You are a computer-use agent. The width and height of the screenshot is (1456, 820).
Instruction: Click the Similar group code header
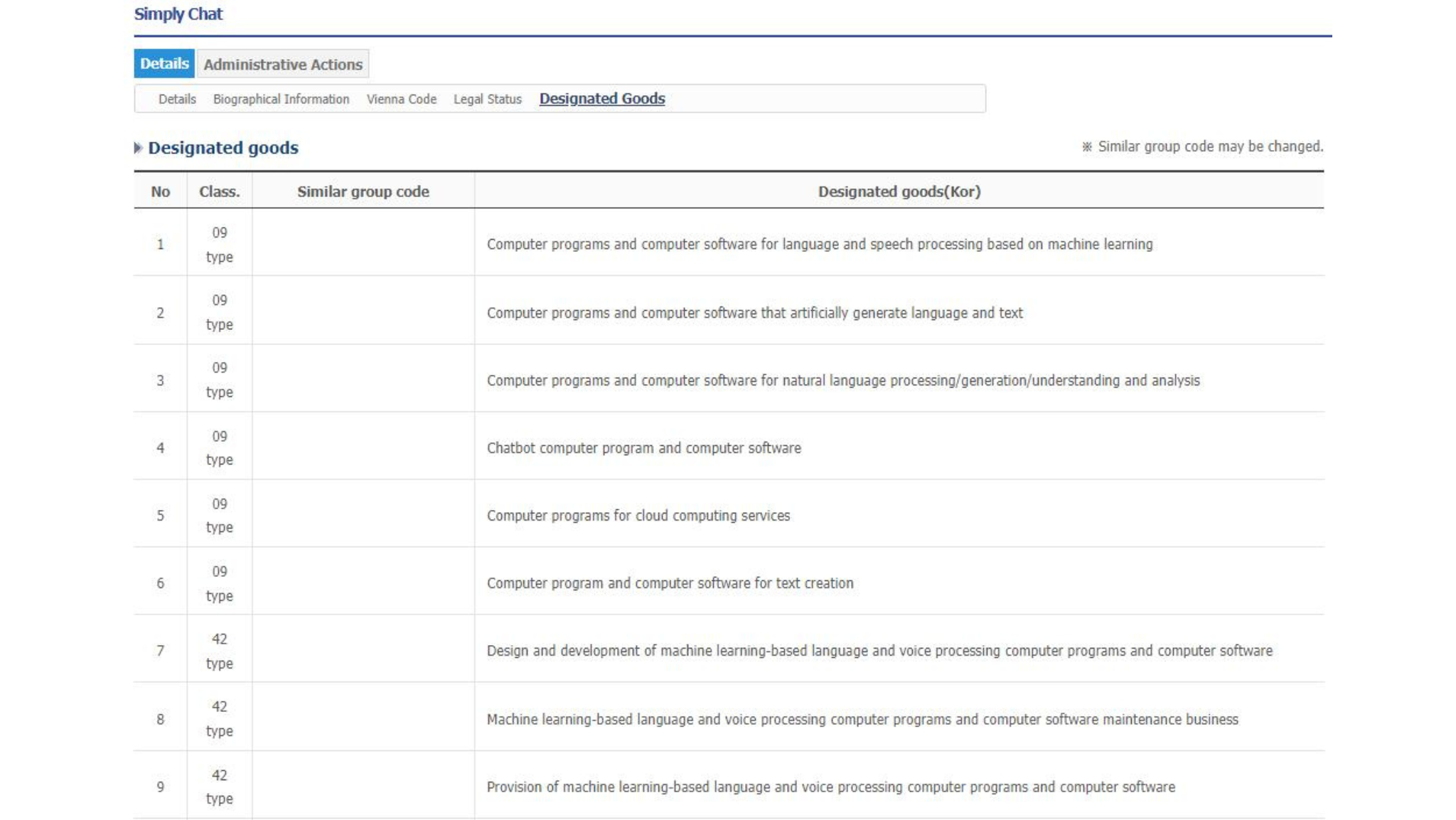click(x=363, y=191)
